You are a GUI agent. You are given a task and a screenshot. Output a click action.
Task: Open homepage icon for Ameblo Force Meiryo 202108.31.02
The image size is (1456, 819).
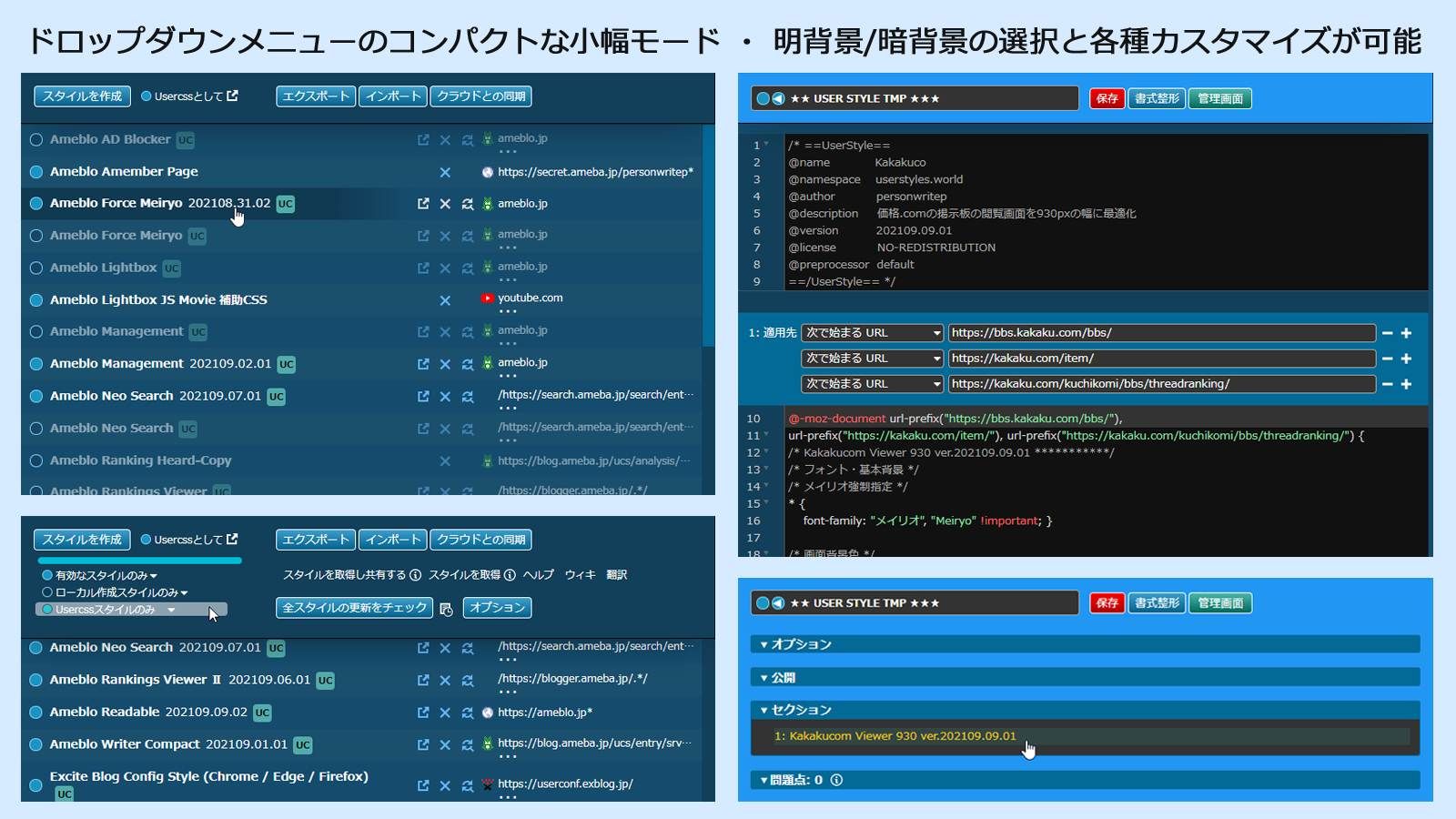click(x=423, y=204)
